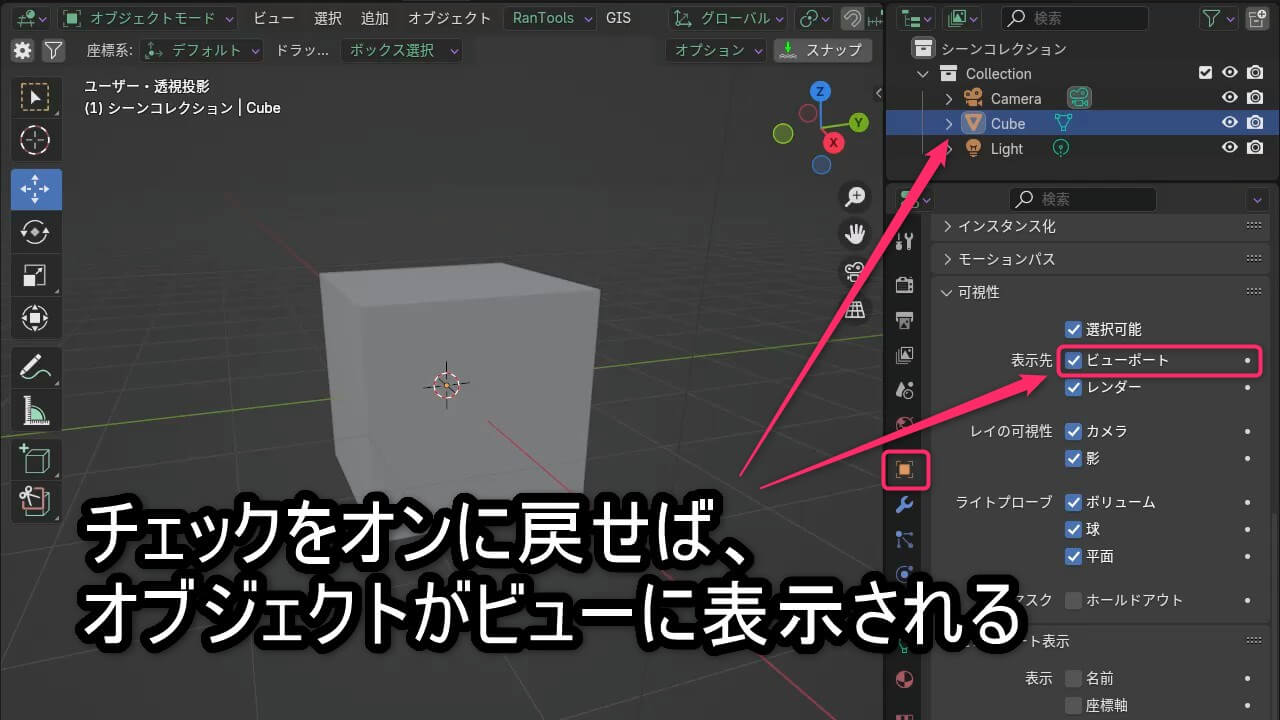Open the Object properties tab
This screenshot has height=720, width=1280.
coord(906,470)
